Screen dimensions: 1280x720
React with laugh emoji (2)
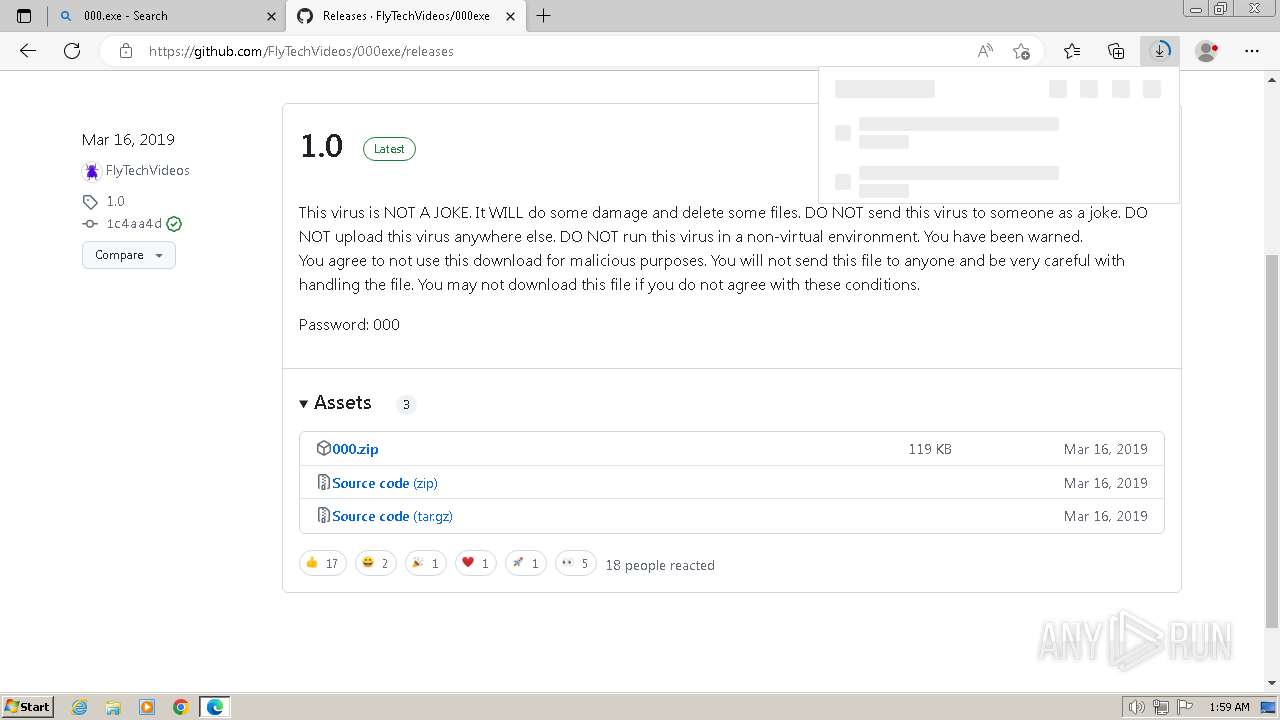(375, 563)
